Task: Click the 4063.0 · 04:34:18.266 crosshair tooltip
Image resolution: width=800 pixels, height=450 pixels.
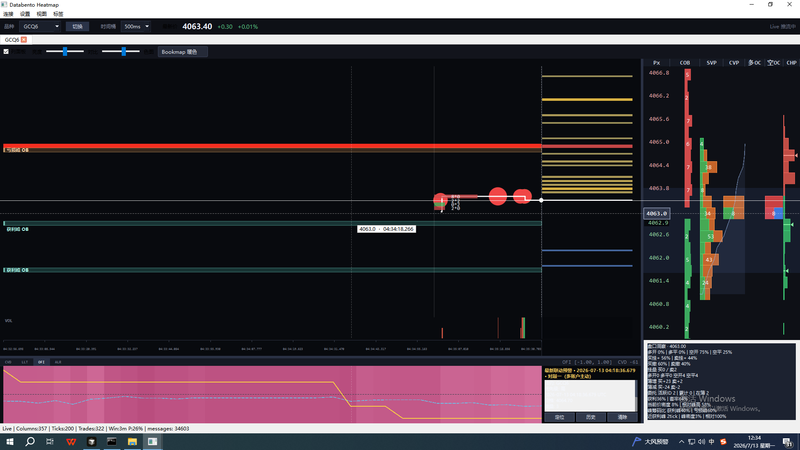Action: [x=386, y=229]
